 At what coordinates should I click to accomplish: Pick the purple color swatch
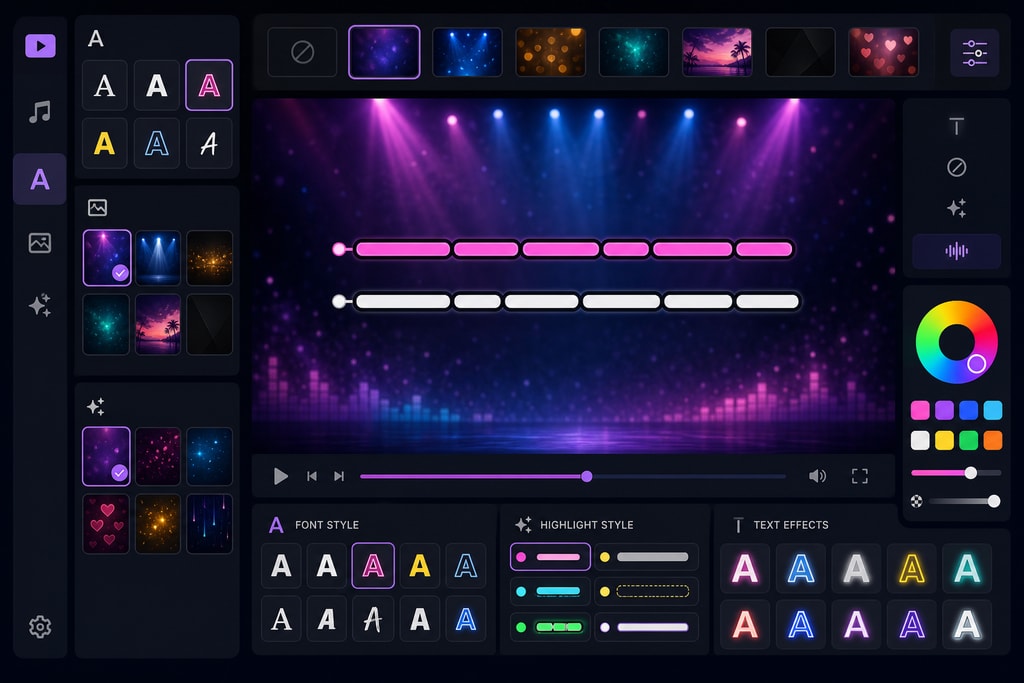[944, 410]
